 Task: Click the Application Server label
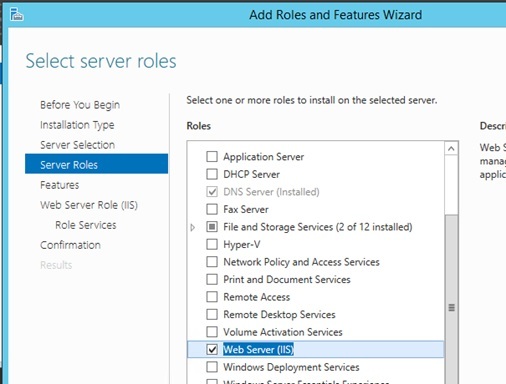(x=264, y=157)
